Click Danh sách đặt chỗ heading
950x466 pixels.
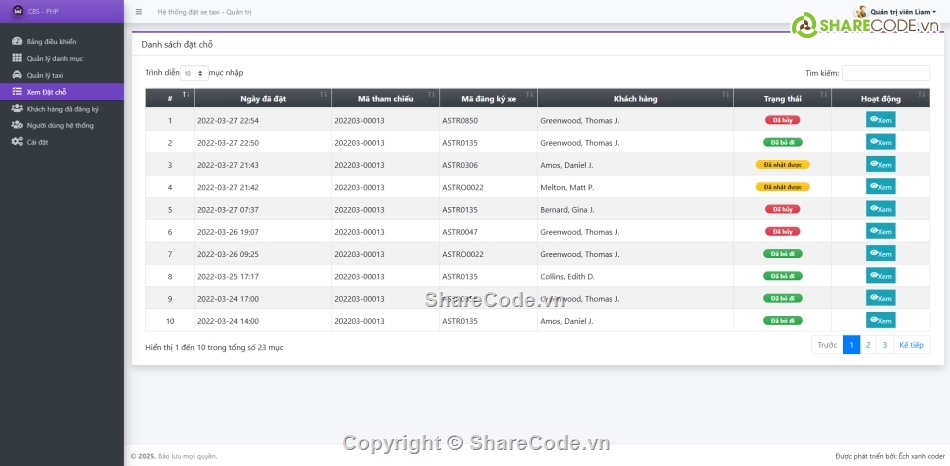point(177,44)
